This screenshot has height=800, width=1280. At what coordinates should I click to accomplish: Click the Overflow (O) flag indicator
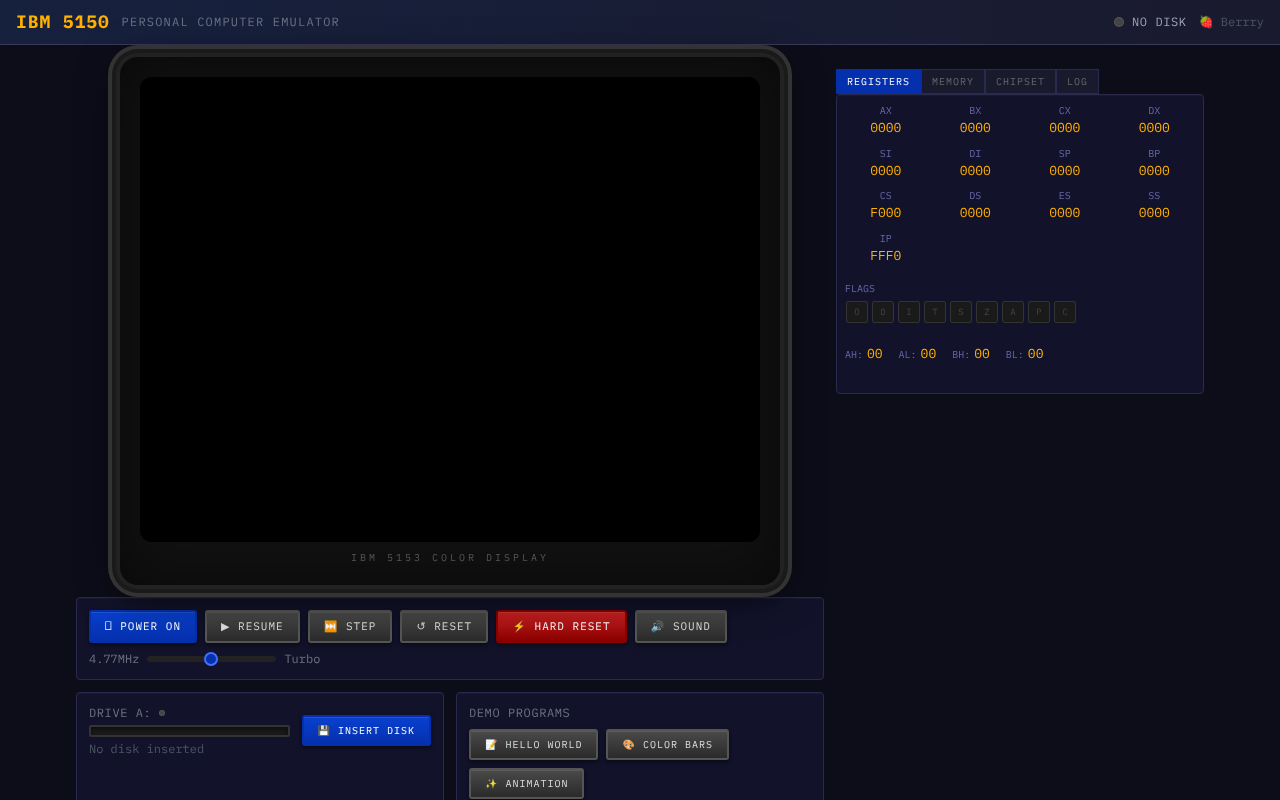click(857, 312)
